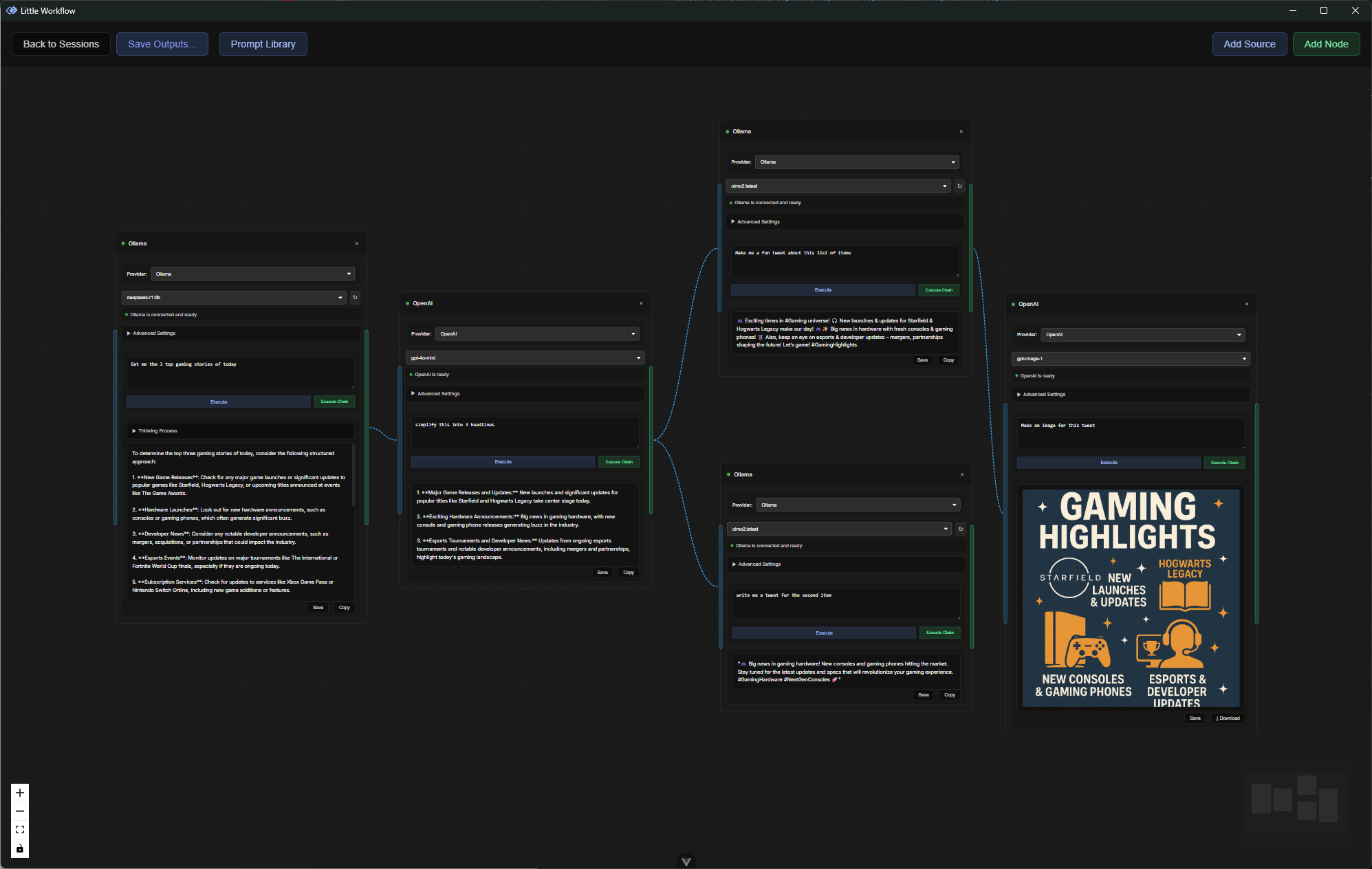Open the deepseek-r1:8b model dropdown
Image resolution: width=1372 pixels, height=869 pixels.
[234, 298]
